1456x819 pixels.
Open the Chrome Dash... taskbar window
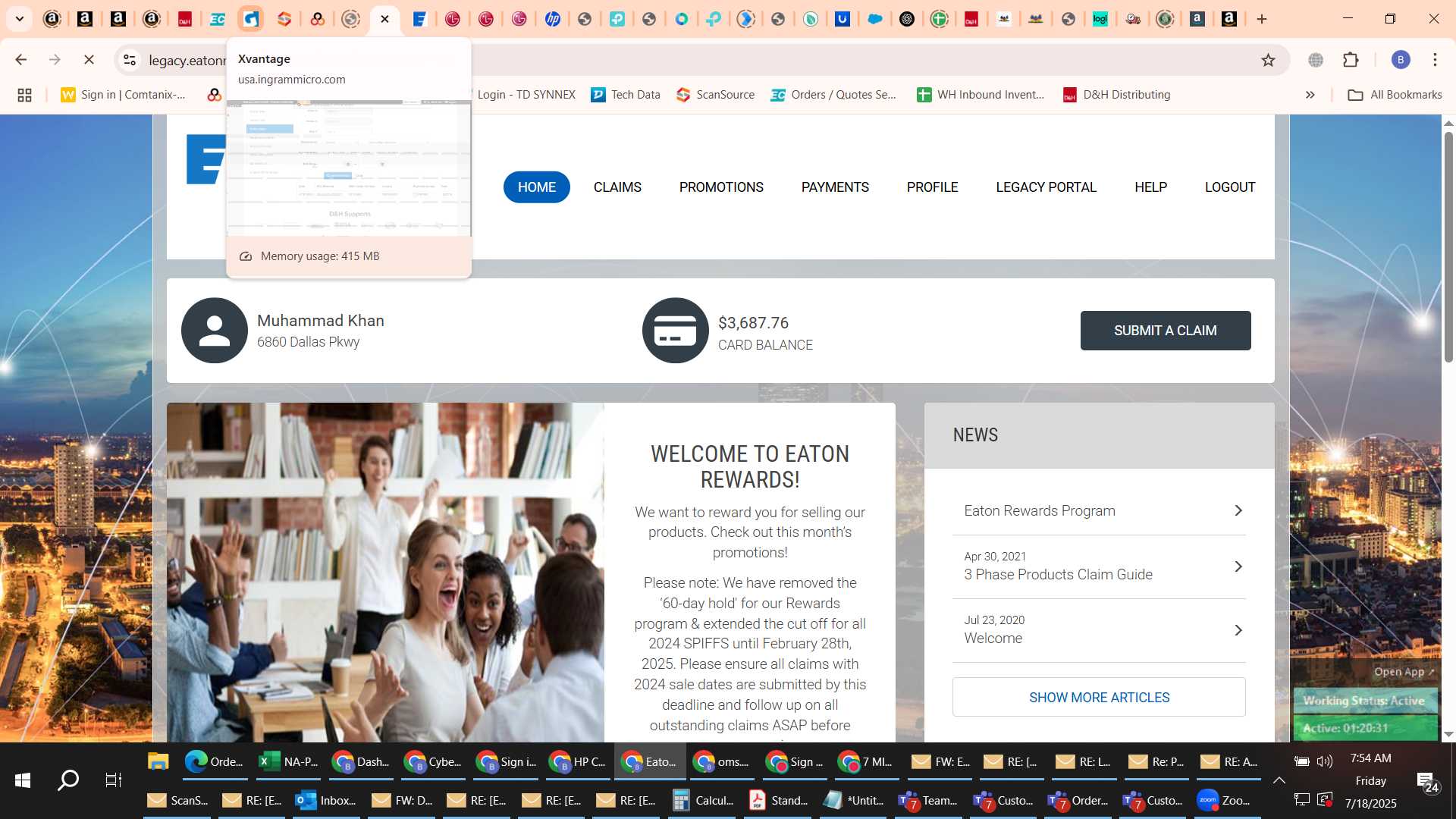tap(361, 761)
